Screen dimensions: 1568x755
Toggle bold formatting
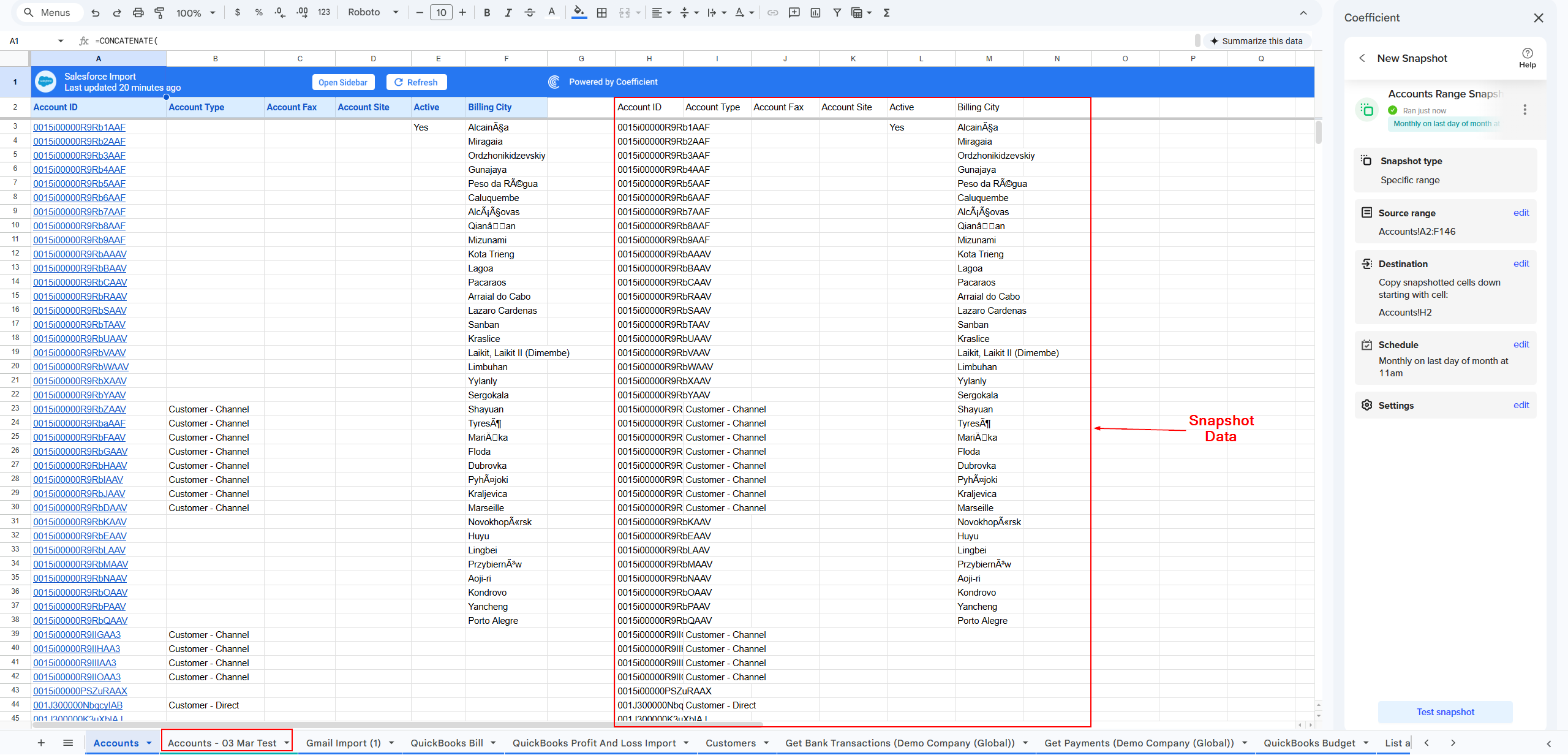[x=487, y=12]
